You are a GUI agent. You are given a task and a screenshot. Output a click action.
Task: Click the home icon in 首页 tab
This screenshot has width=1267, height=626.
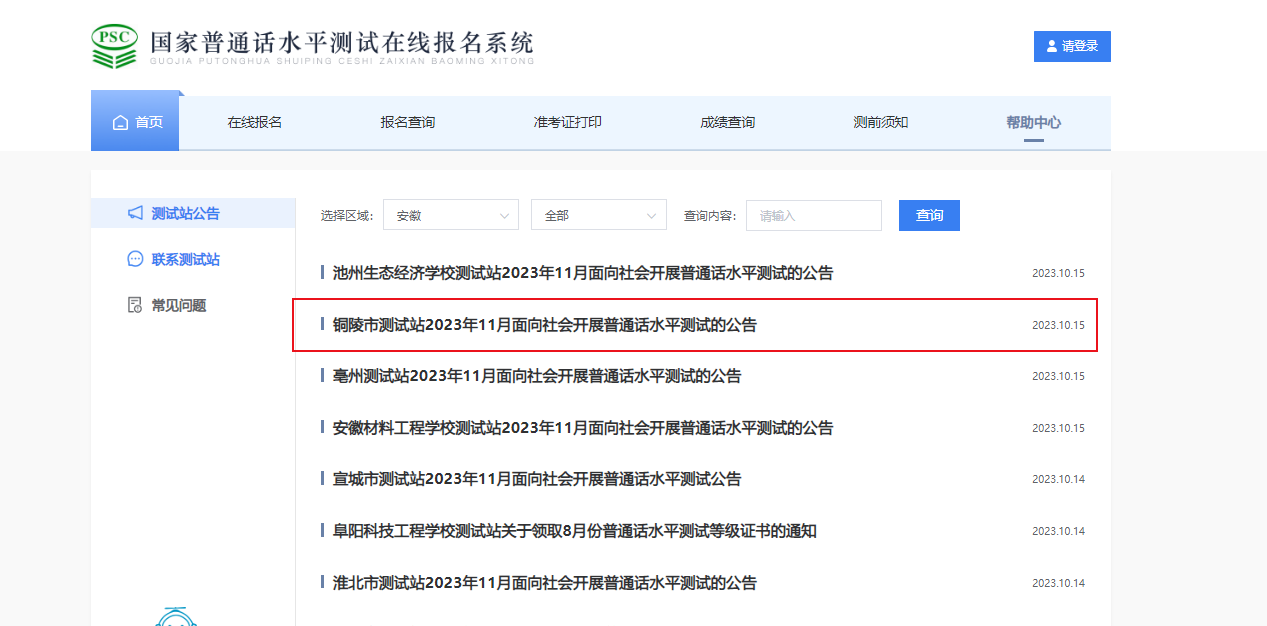[121, 123]
